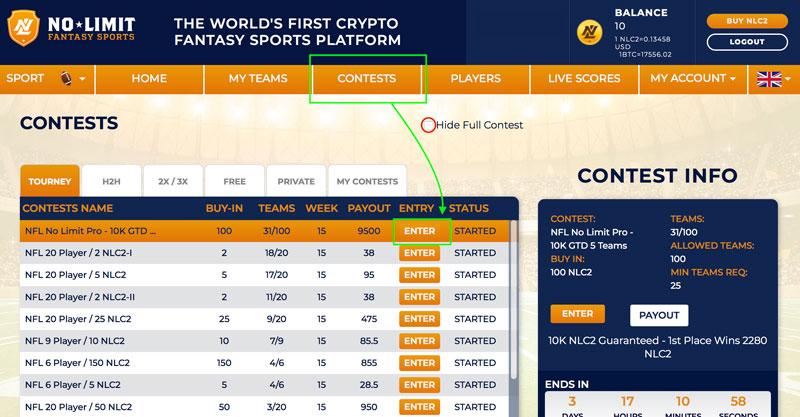Show the Free contests tab
This screenshot has width=800, height=417.
[234, 181]
